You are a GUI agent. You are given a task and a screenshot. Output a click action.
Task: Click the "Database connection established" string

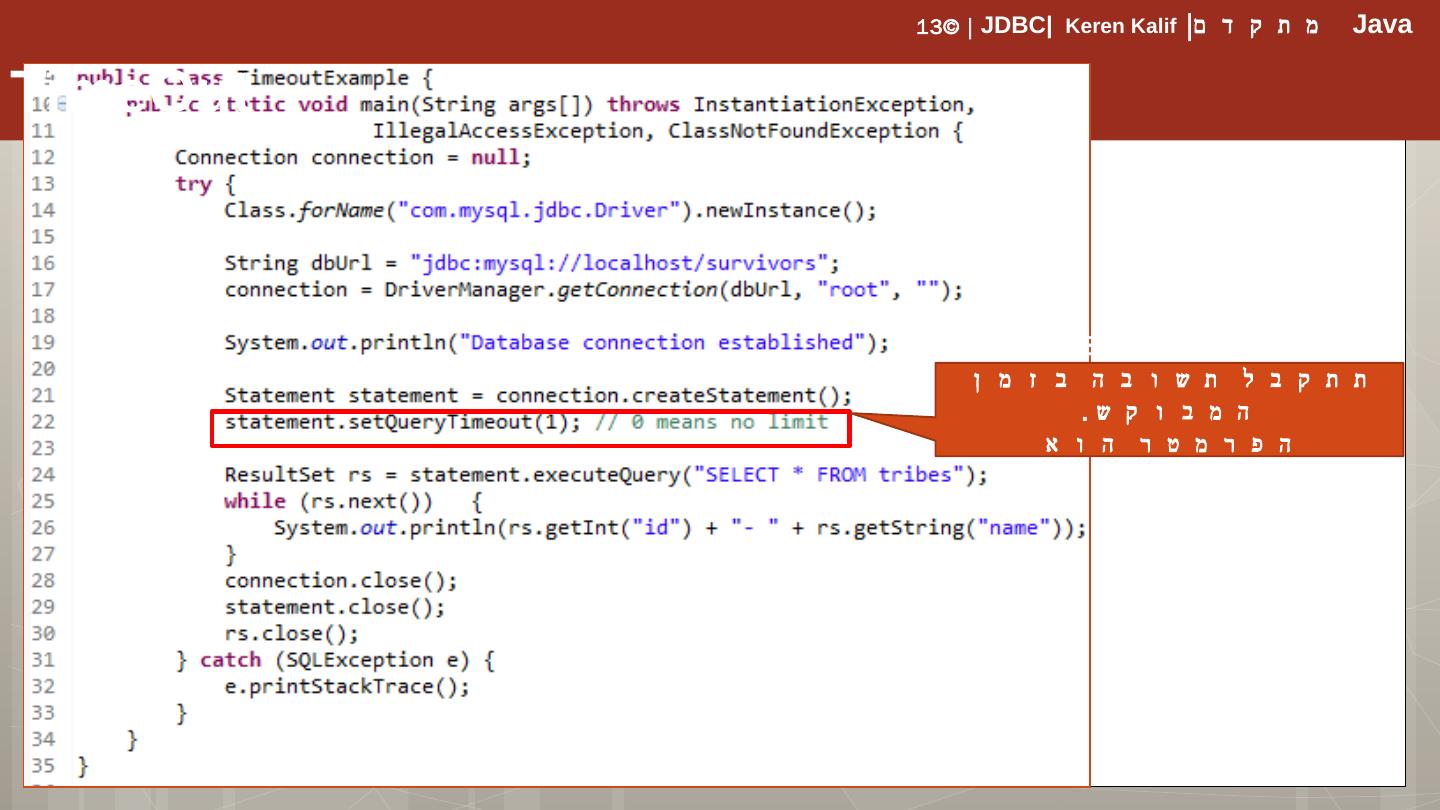[668, 343]
